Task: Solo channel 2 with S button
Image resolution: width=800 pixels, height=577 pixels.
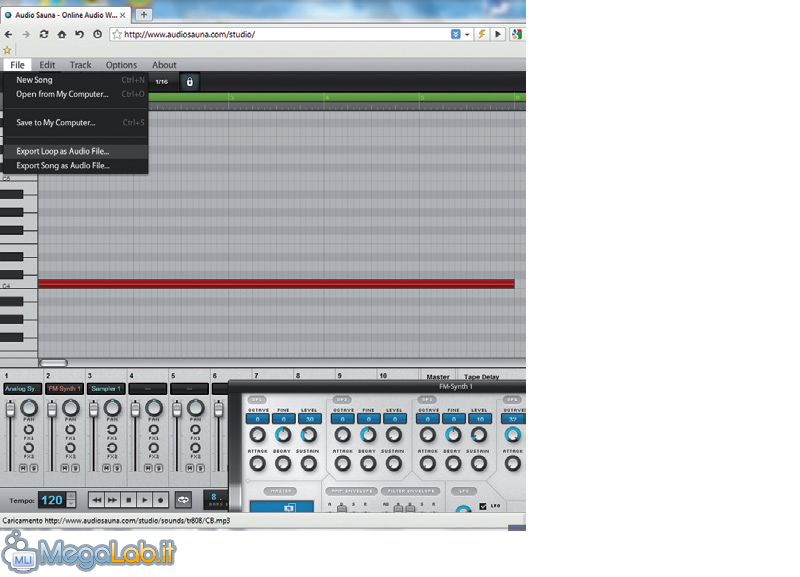Action: click(76, 468)
